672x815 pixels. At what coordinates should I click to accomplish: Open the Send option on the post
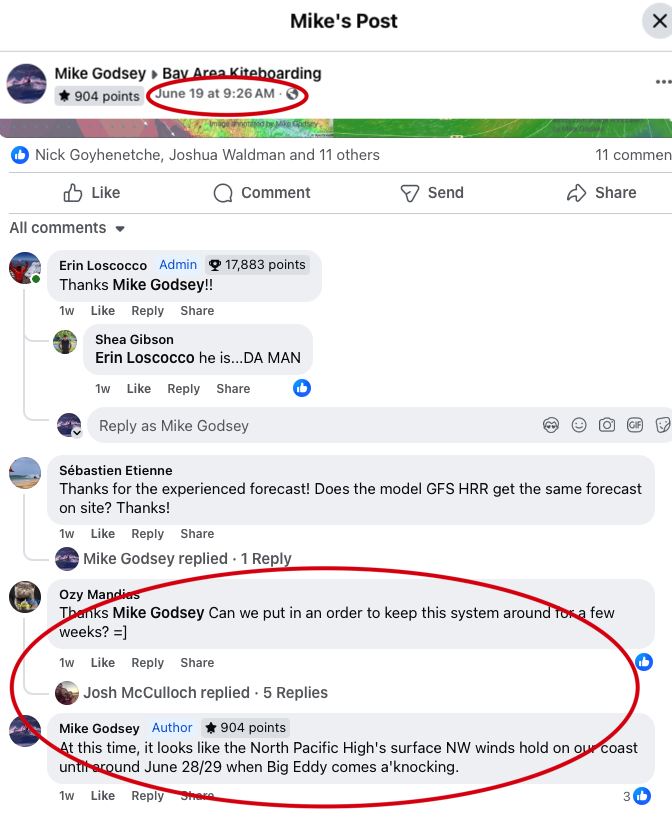[432, 193]
